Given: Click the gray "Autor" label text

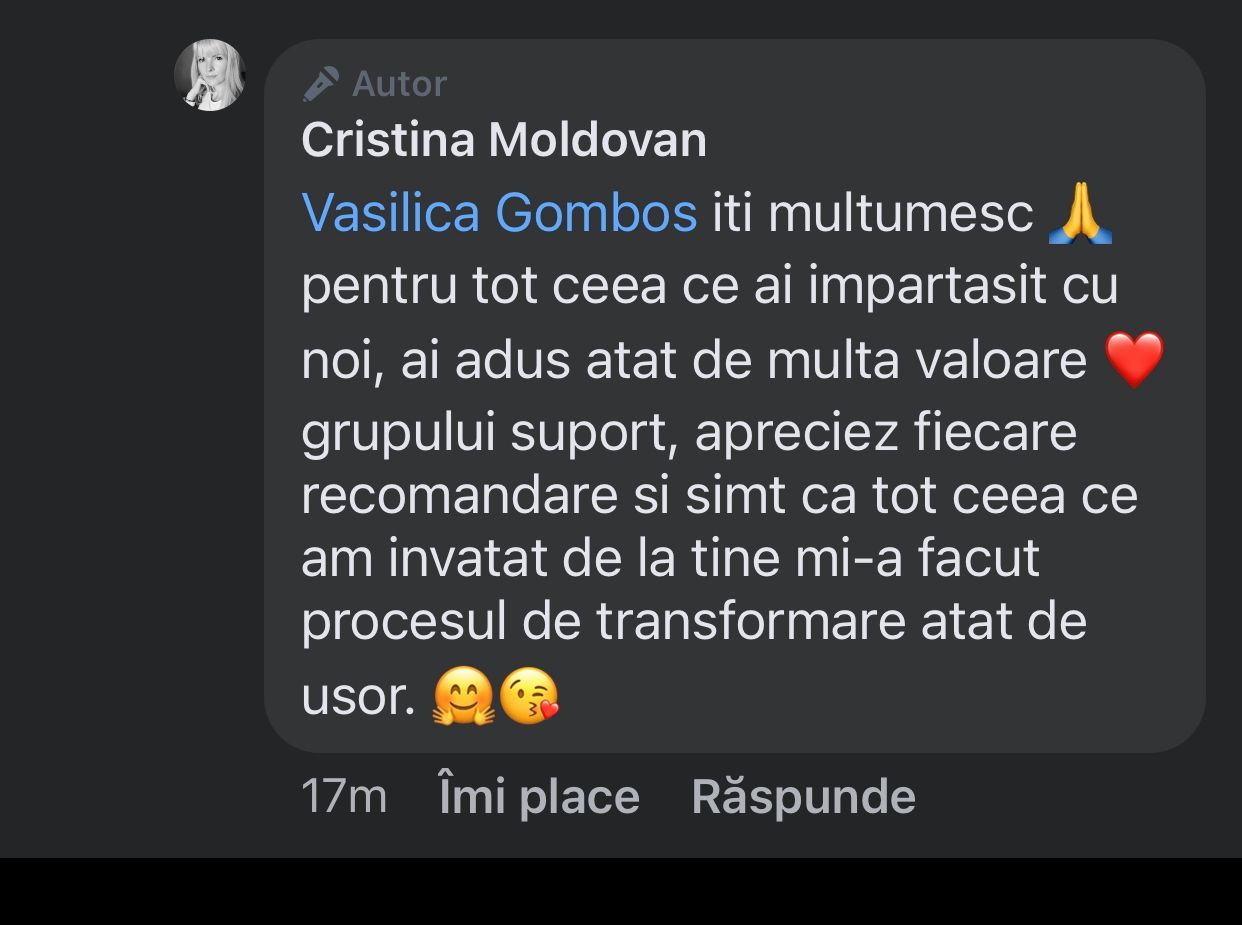Looking at the screenshot, I should pyautogui.click(x=399, y=84).
